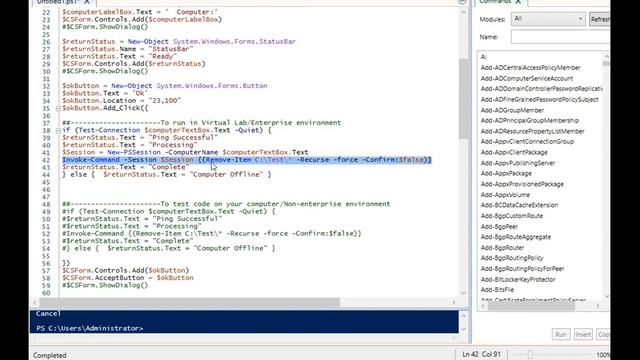Click the script editor scroll up arrow

463,12
